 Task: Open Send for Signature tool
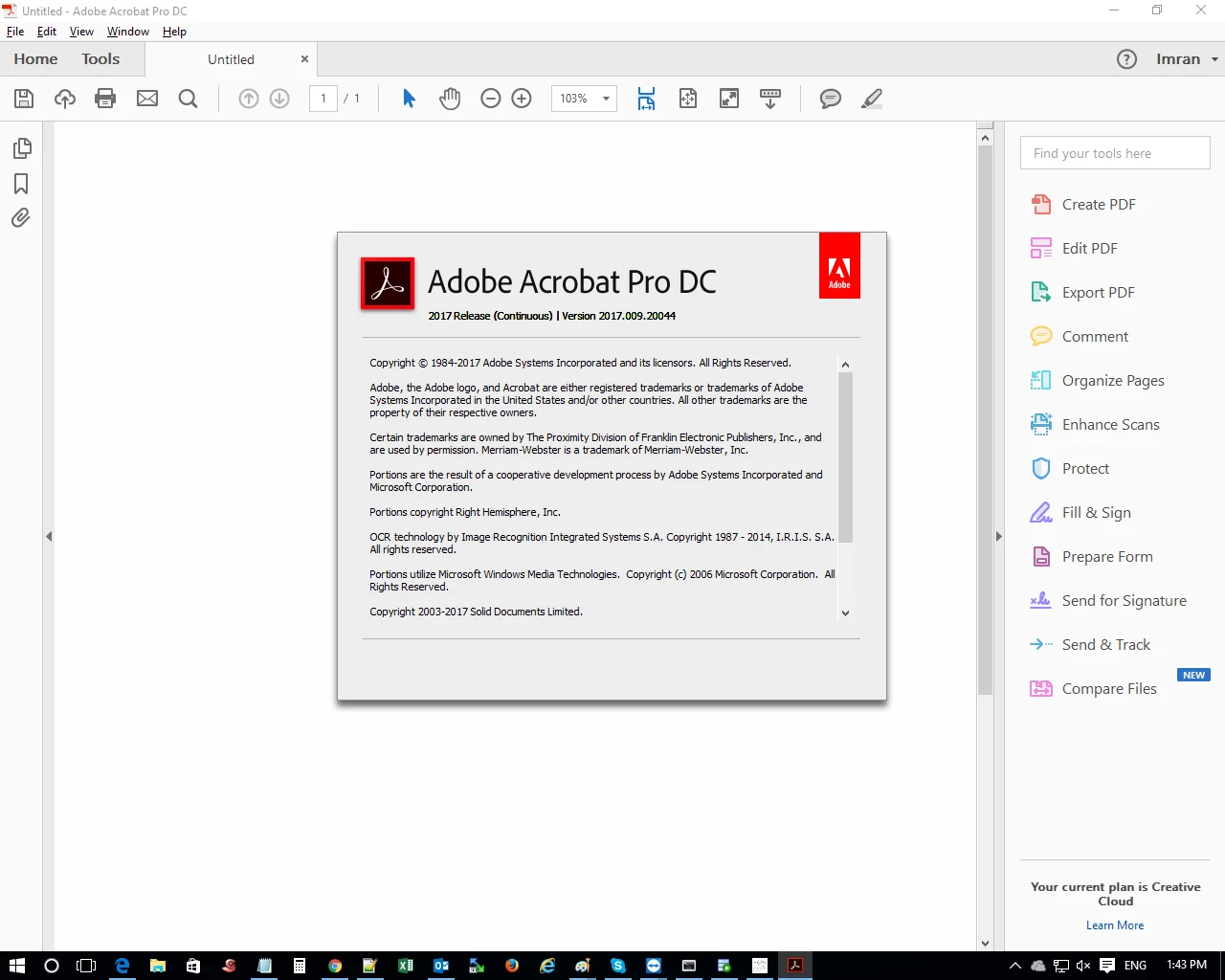tap(1108, 601)
